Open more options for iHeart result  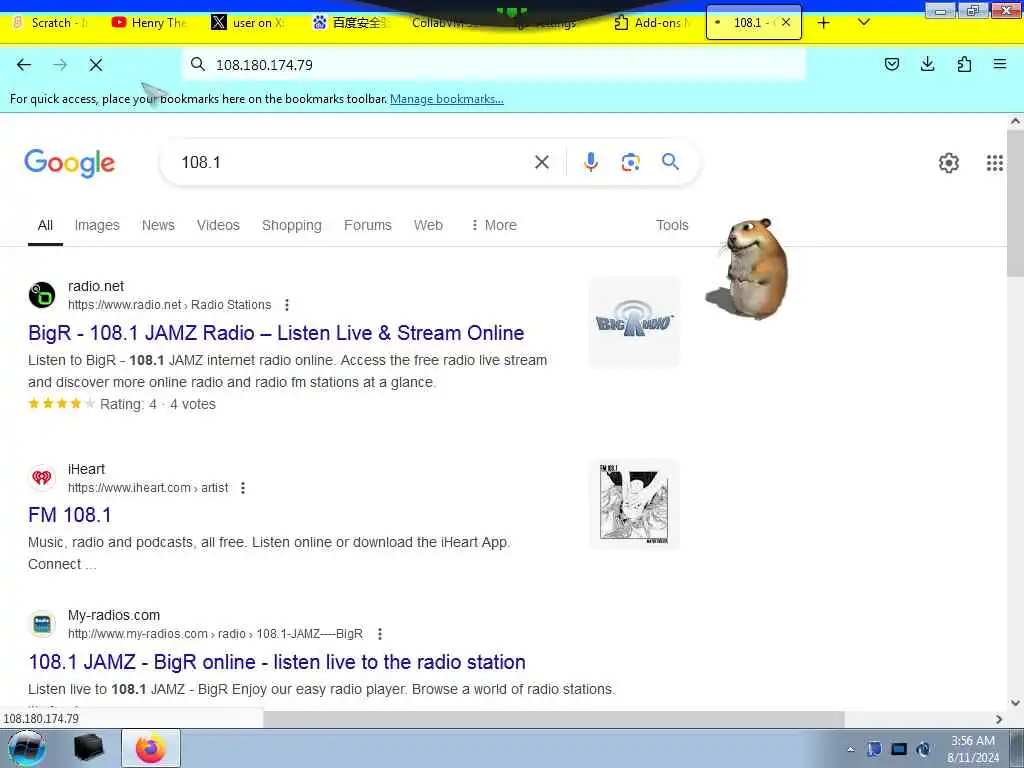pos(243,488)
